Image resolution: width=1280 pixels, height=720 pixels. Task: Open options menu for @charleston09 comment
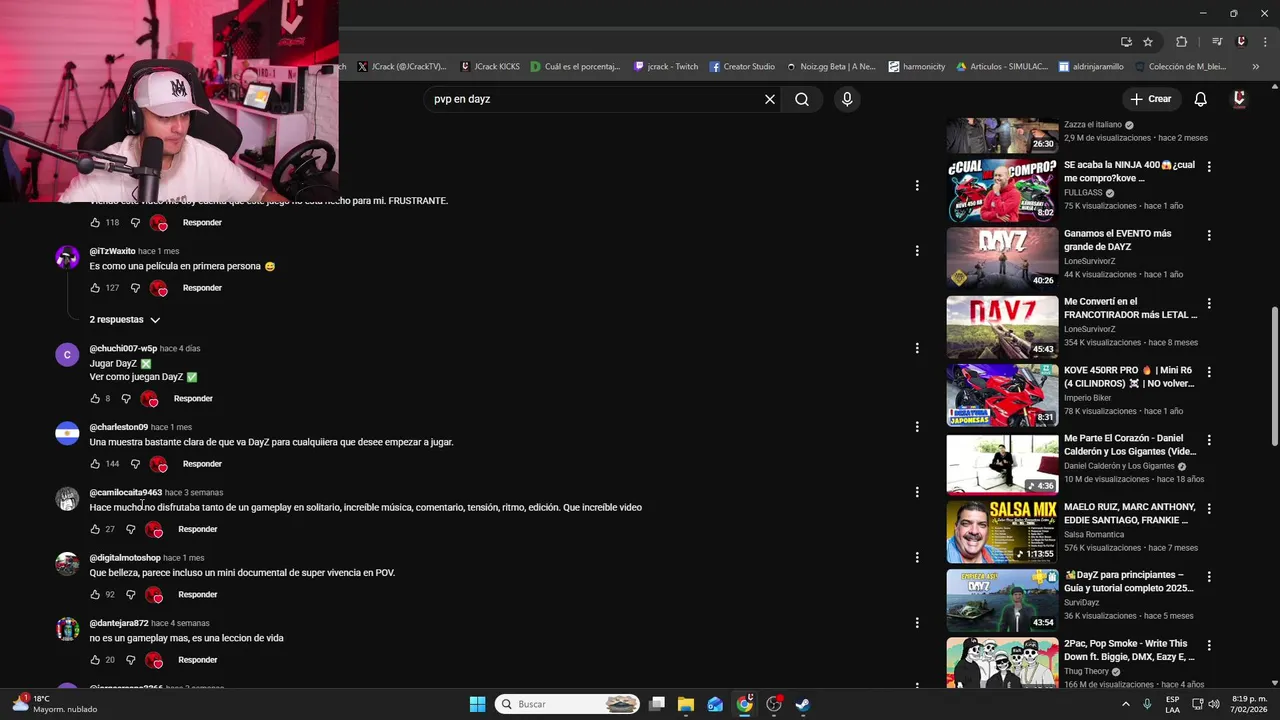[x=916, y=427]
